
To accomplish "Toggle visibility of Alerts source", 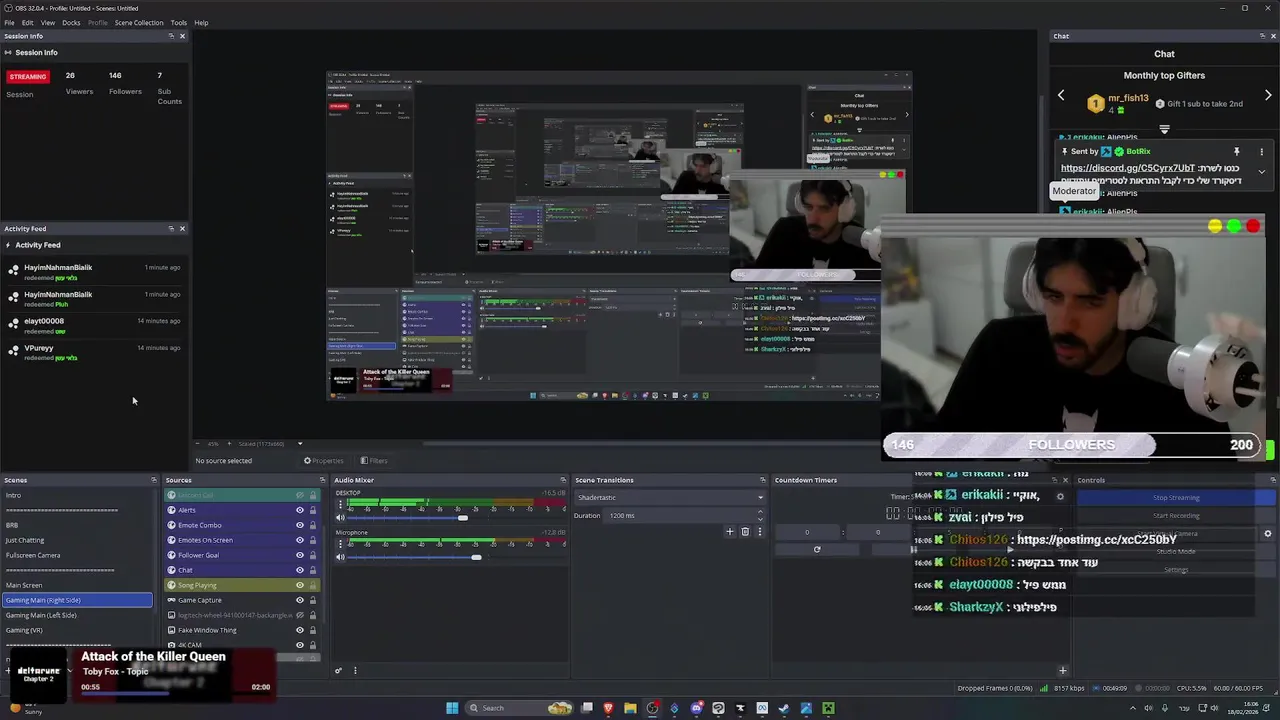I will [x=299, y=510].
